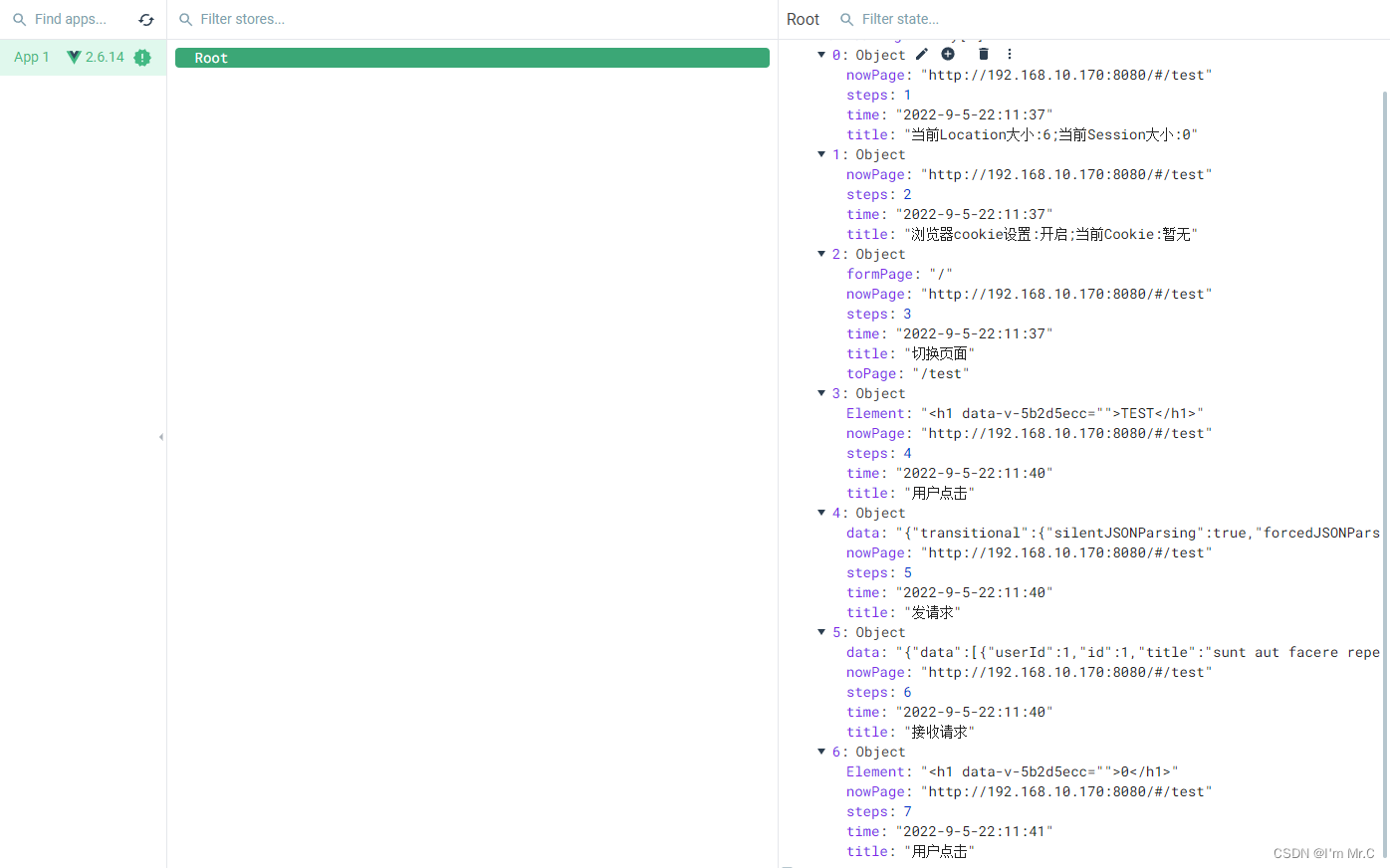Click the search icon beside Find apps
1390x868 pixels.
tap(19, 20)
